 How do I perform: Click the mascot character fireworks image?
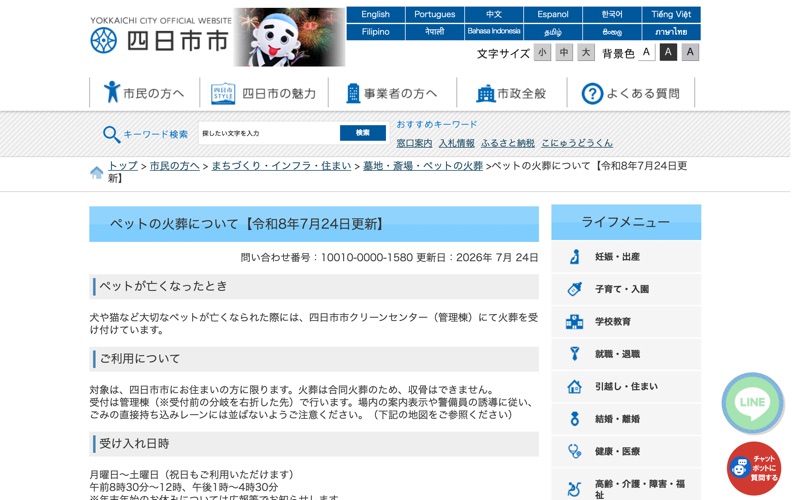289,37
